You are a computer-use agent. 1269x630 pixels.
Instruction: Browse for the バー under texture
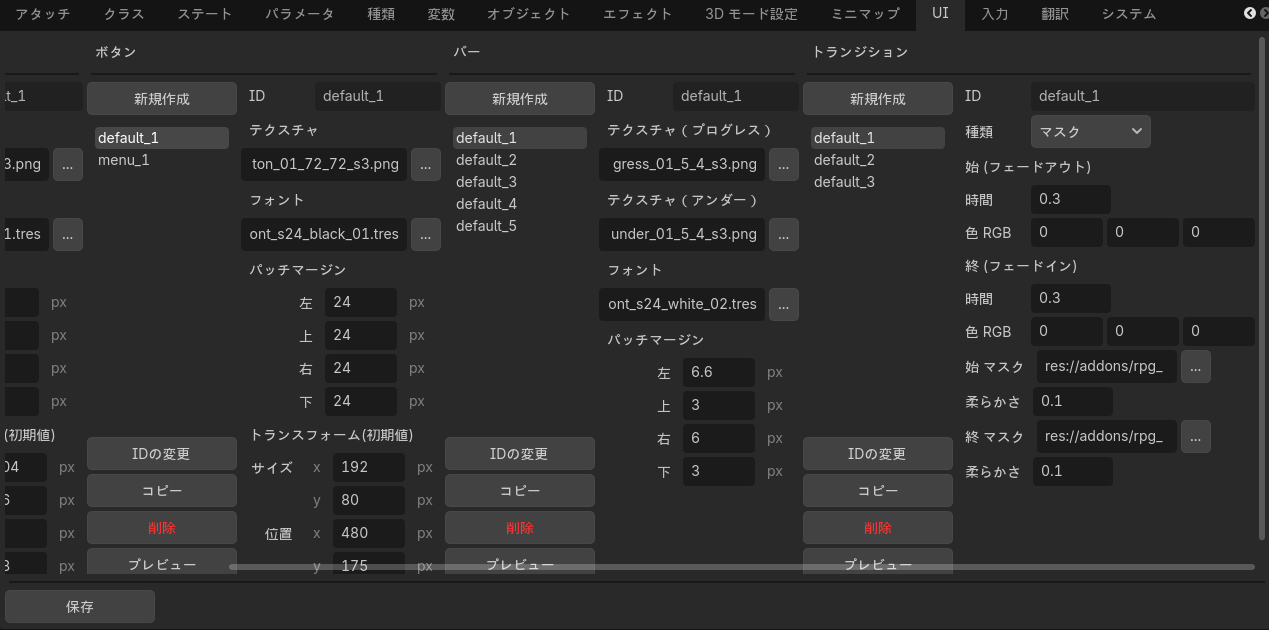point(784,234)
